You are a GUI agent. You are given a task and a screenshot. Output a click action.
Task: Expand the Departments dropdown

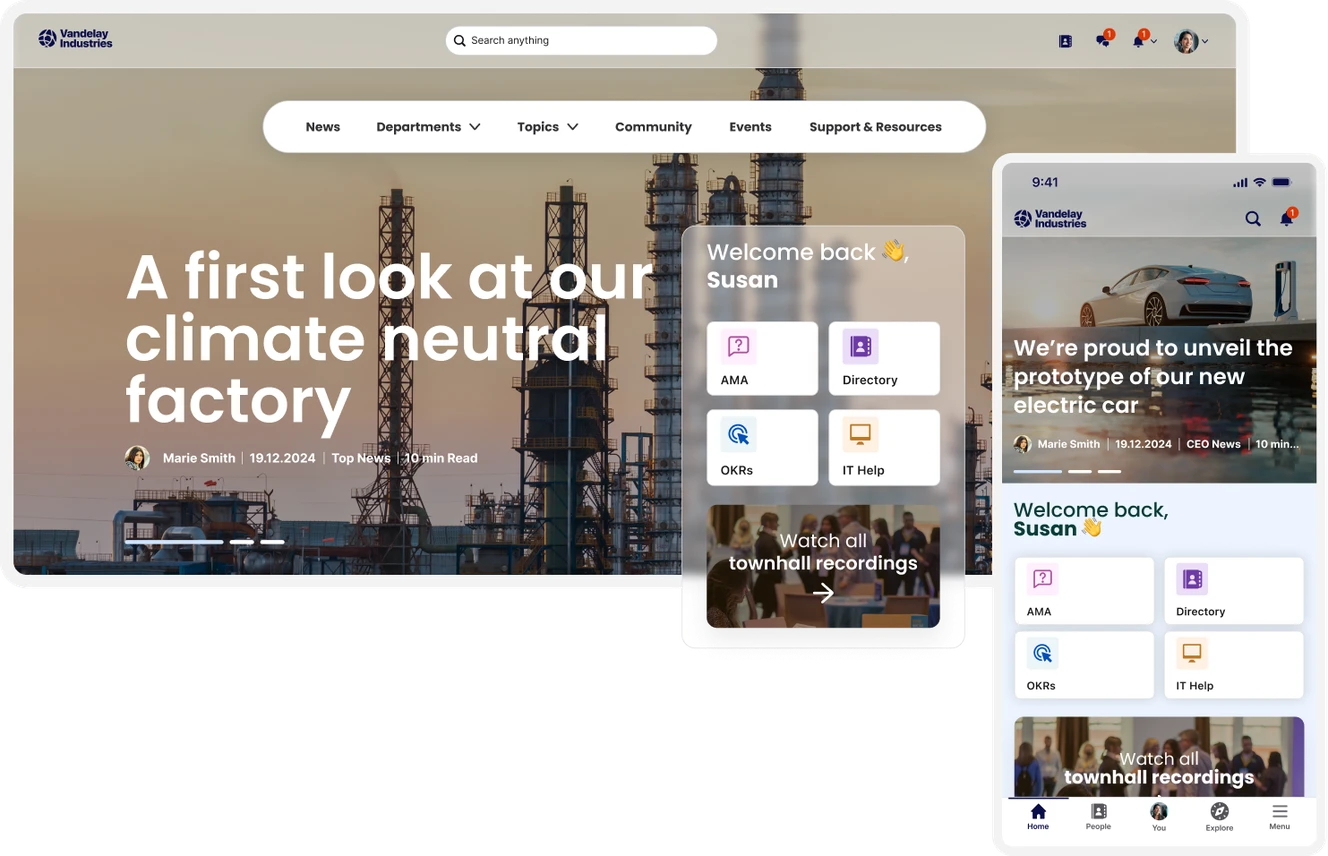[x=428, y=126]
